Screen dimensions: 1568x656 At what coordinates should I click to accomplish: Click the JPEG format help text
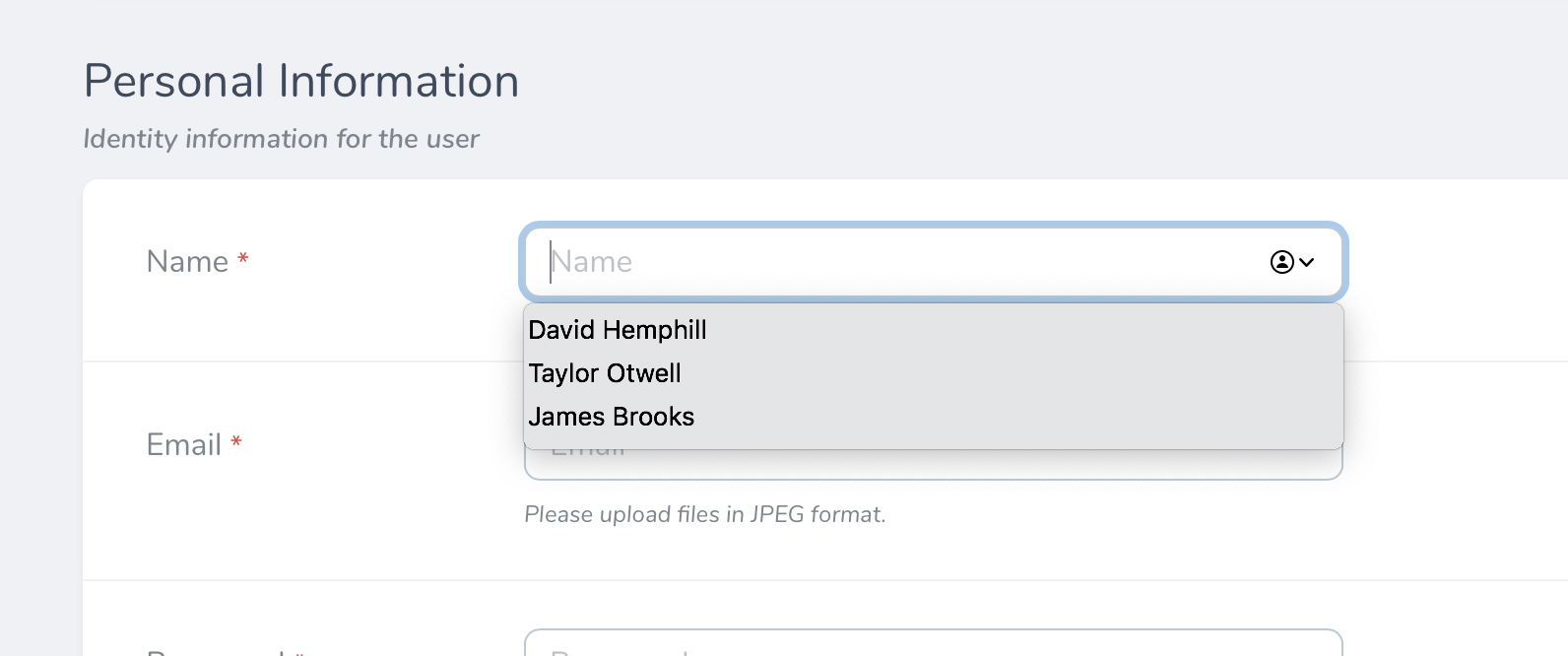pyautogui.click(x=705, y=514)
